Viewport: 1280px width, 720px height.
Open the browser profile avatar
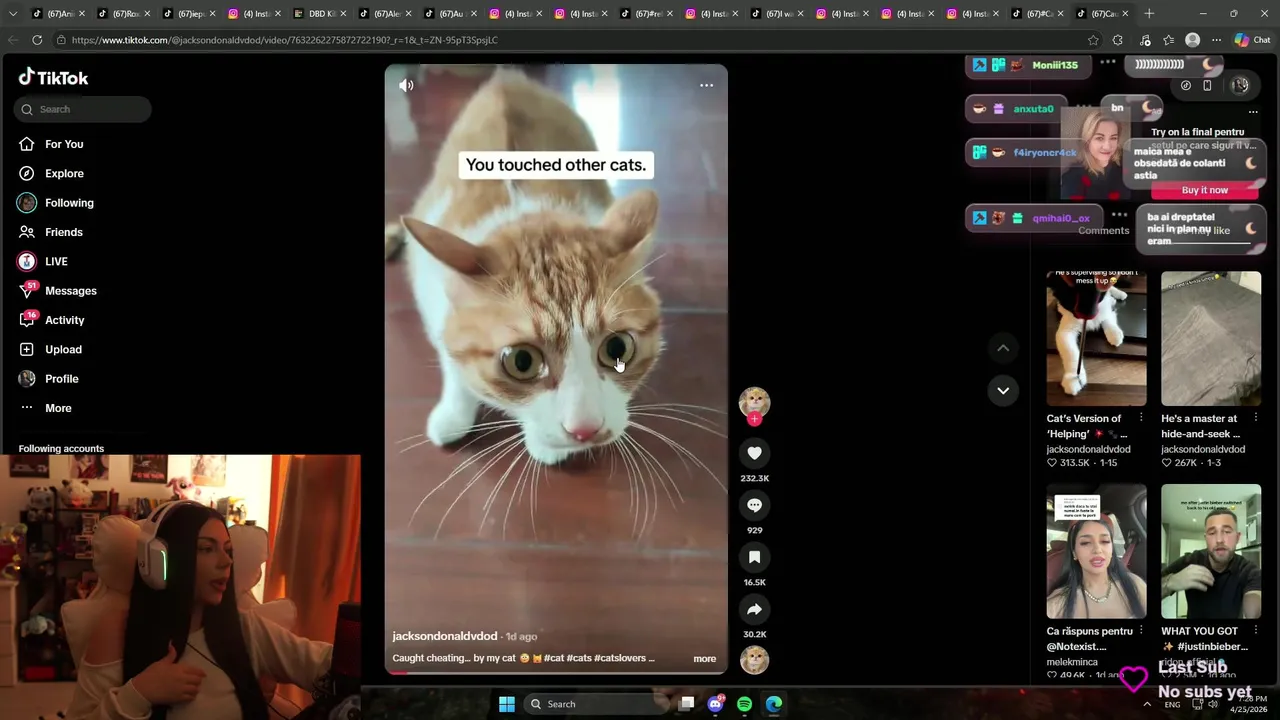pyautogui.click(x=1192, y=40)
